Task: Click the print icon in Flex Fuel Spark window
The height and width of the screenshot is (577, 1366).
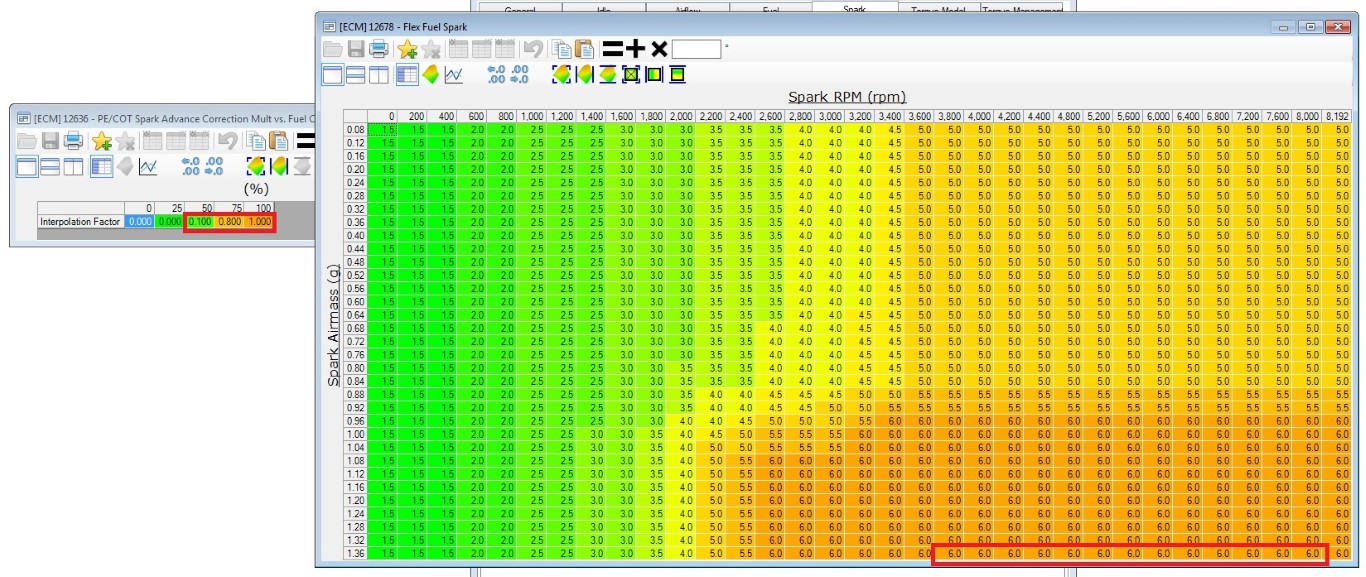Action: (x=379, y=49)
